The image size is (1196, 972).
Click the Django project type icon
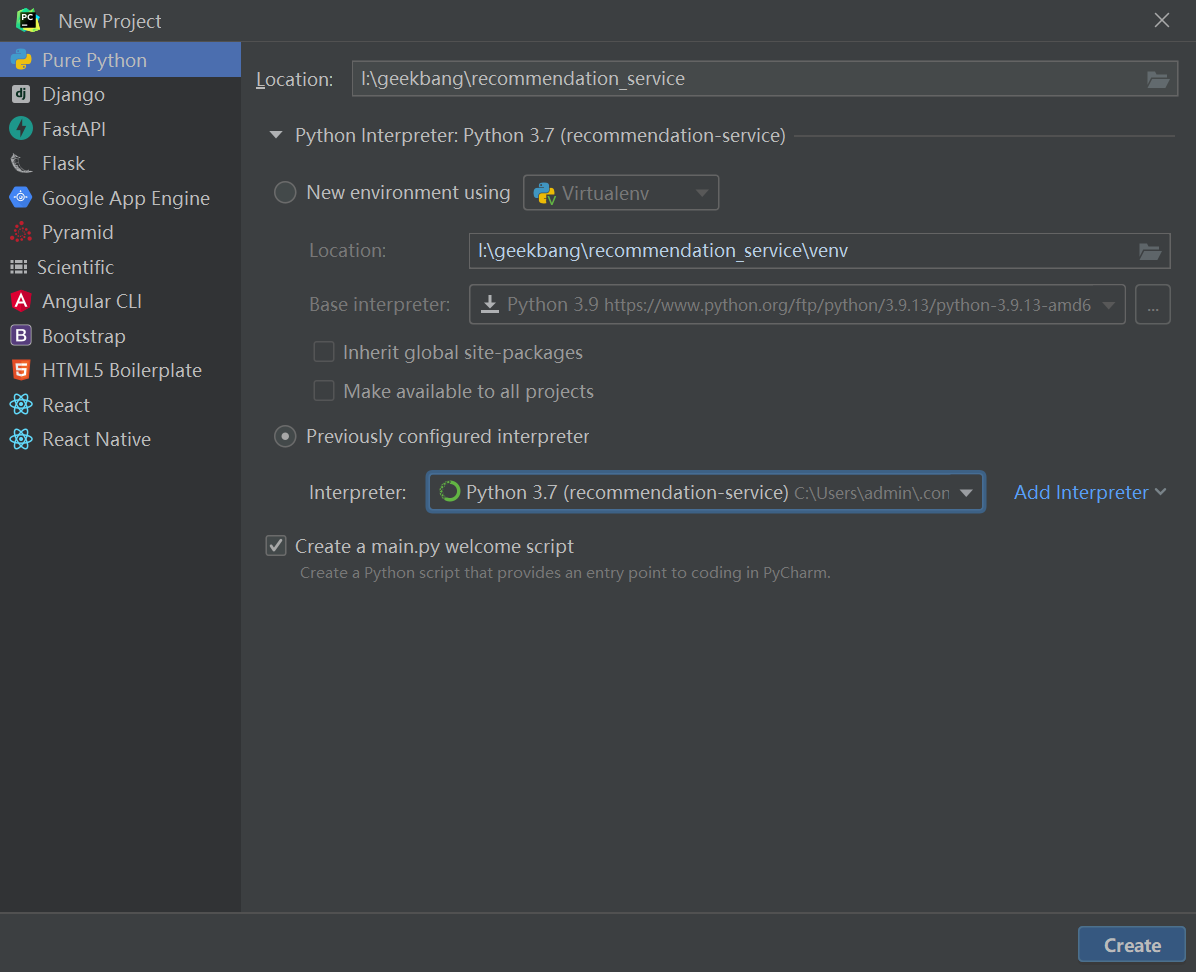(20, 94)
